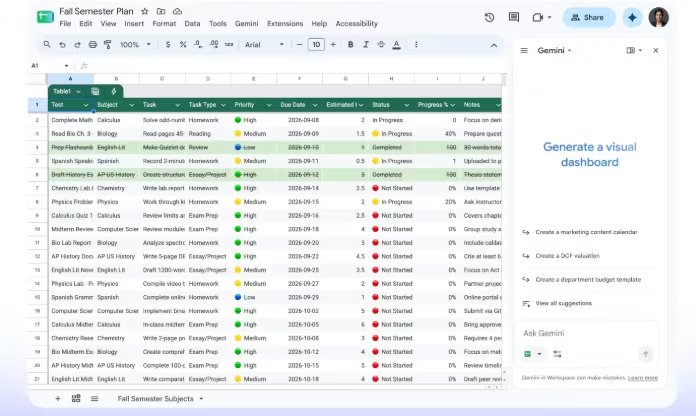The height and width of the screenshot is (416, 696).
Task: Select the paint format tool
Action: tap(107, 44)
